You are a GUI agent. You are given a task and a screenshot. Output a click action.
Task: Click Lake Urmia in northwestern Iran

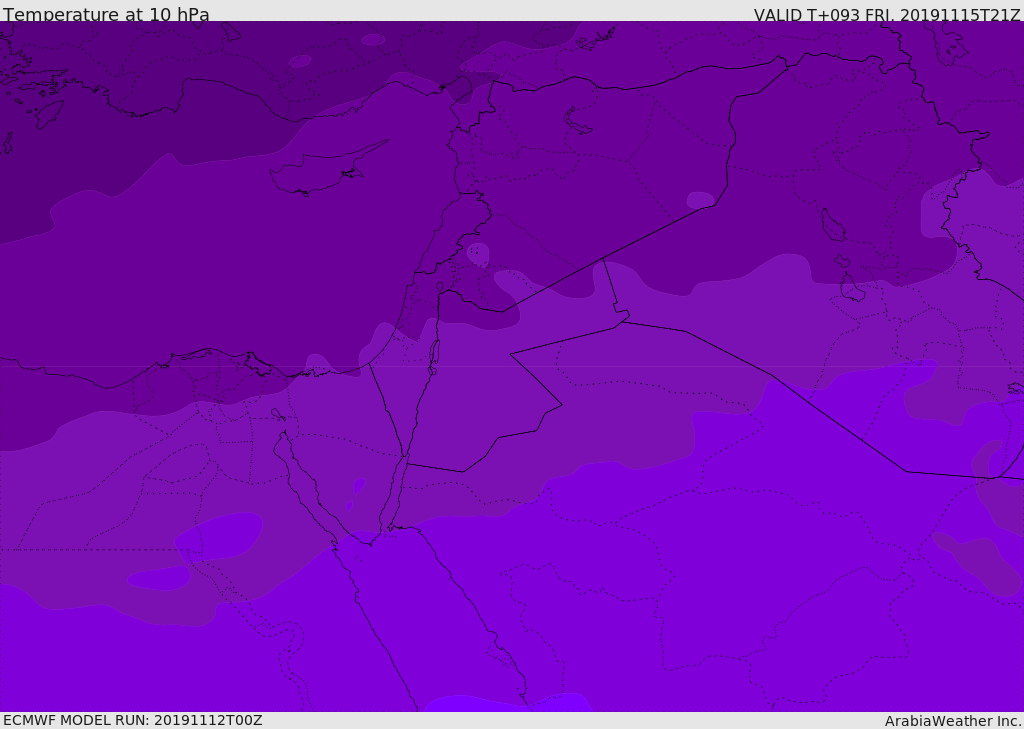pos(832,224)
